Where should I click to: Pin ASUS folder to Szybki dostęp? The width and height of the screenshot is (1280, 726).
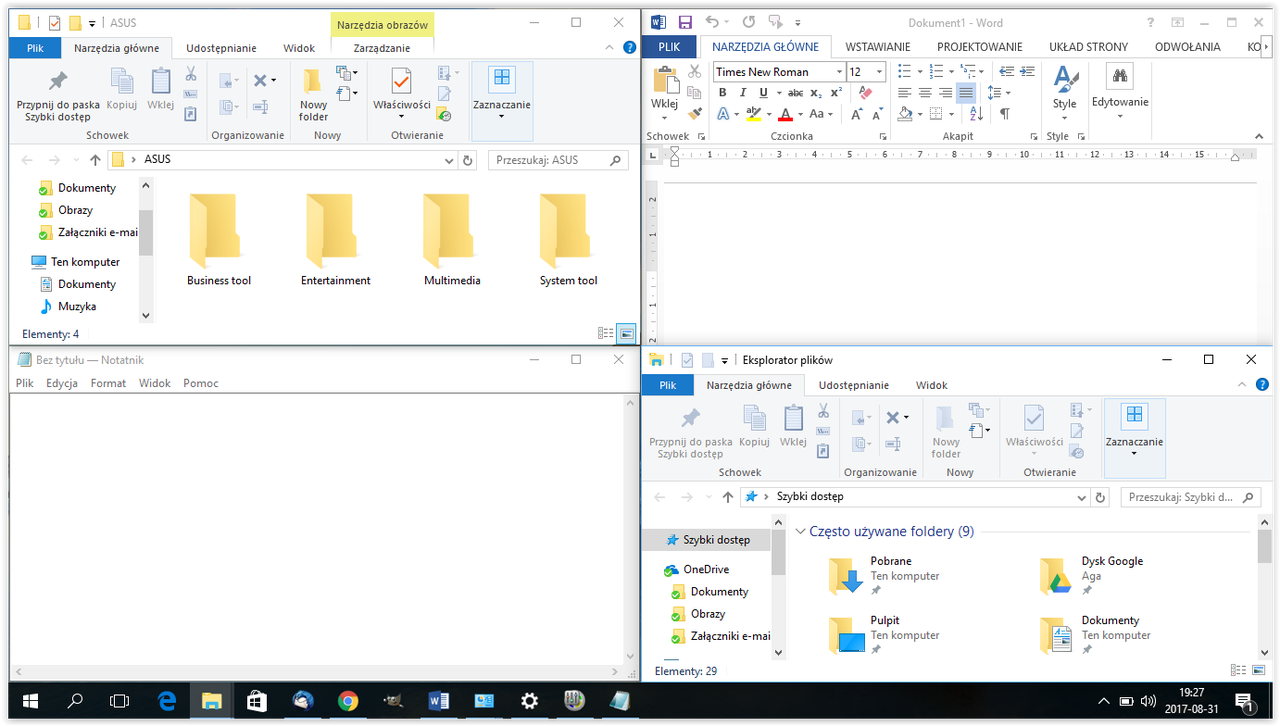pos(58,97)
